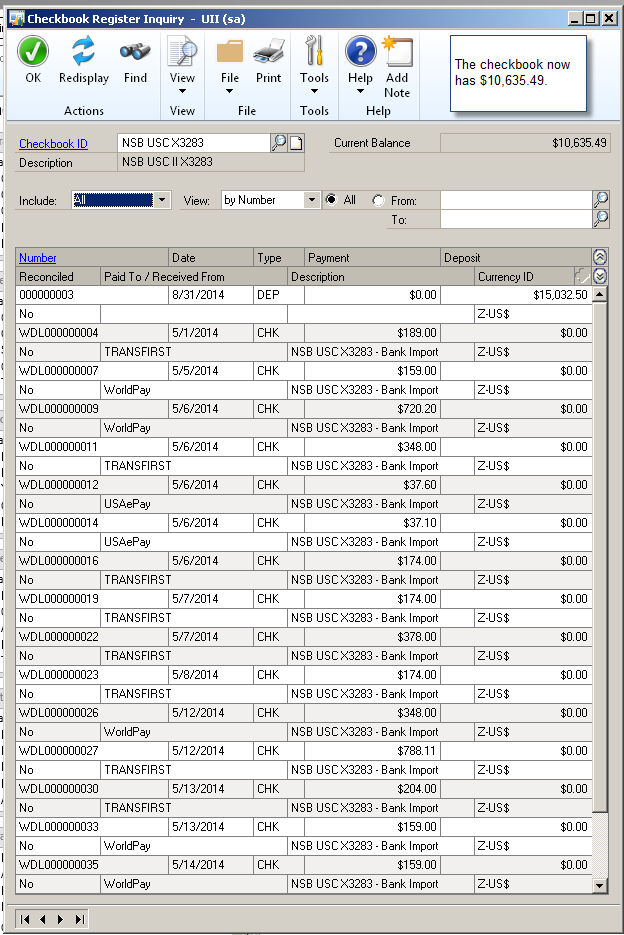Click the green OK checkmark icon
This screenshot has width=624, height=935.
click(x=33, y=51)
